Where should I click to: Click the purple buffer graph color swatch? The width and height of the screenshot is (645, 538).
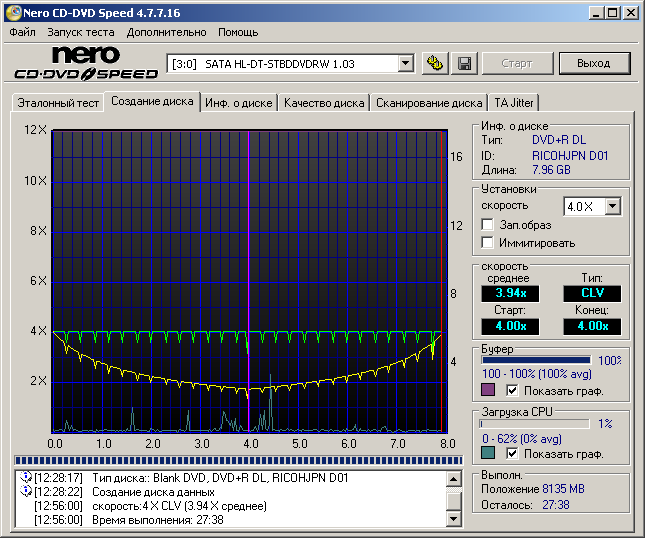click(488, 390)
